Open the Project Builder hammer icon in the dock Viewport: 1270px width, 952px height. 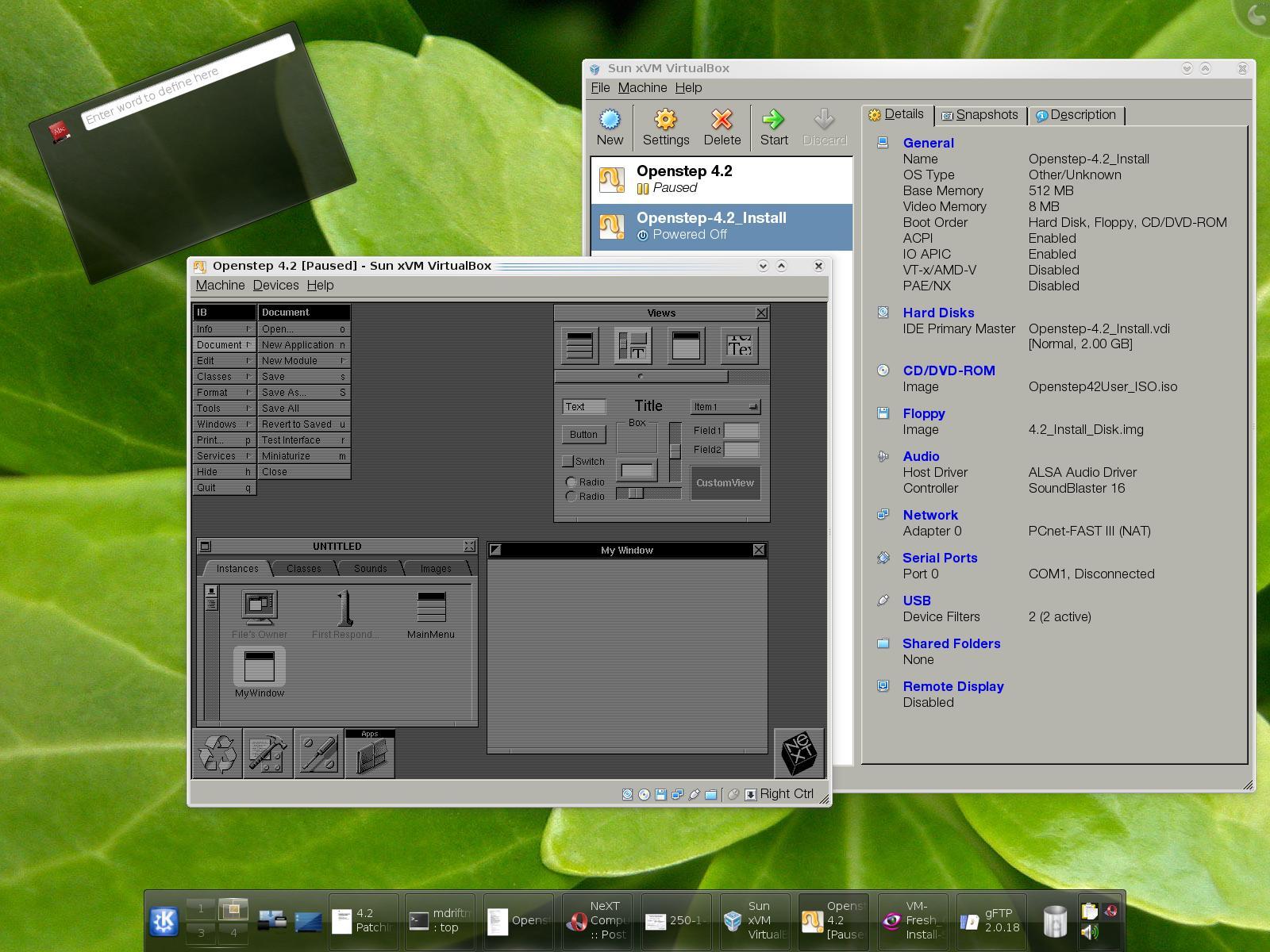click(267, 754)
